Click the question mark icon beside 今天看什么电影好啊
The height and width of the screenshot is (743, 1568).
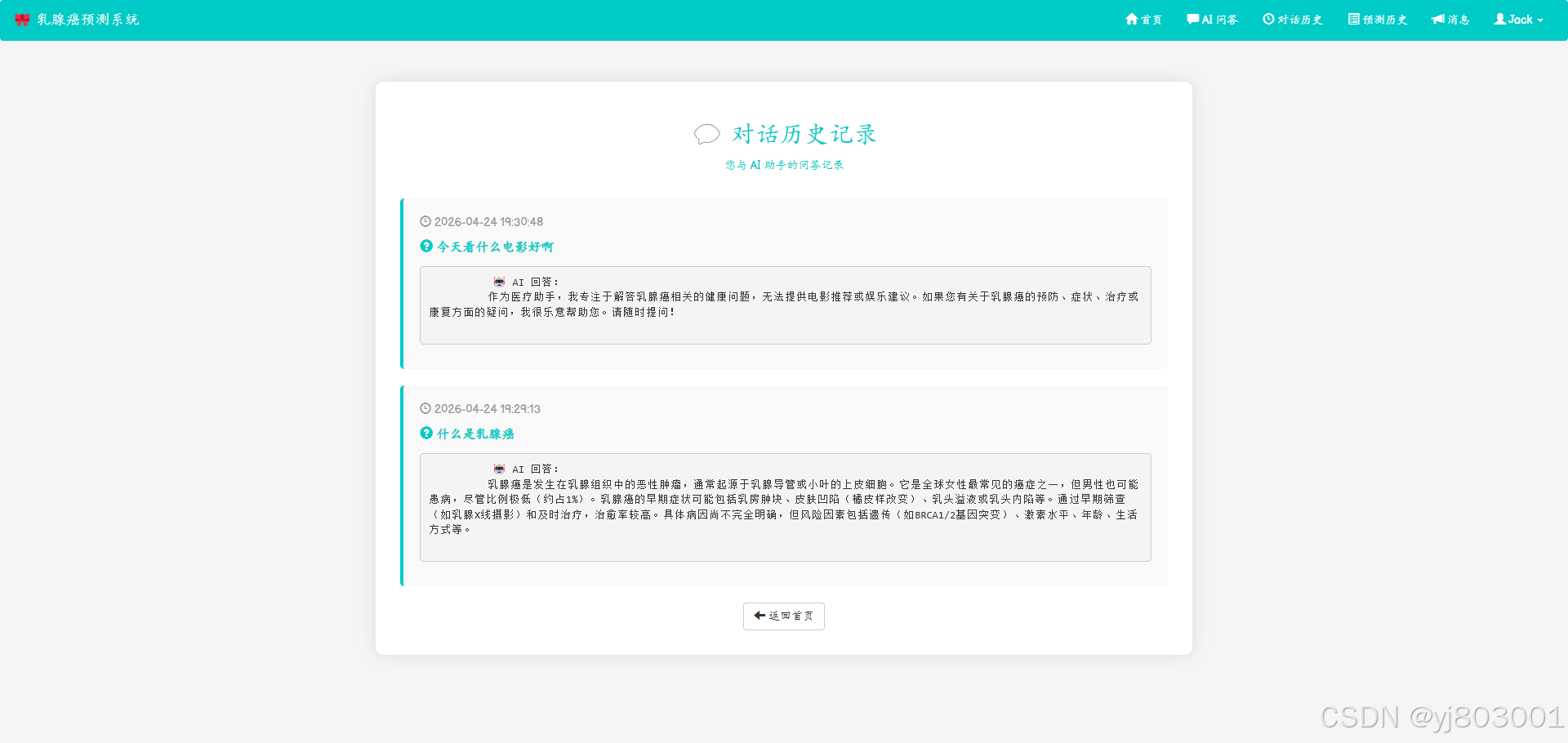coord(426,246)
